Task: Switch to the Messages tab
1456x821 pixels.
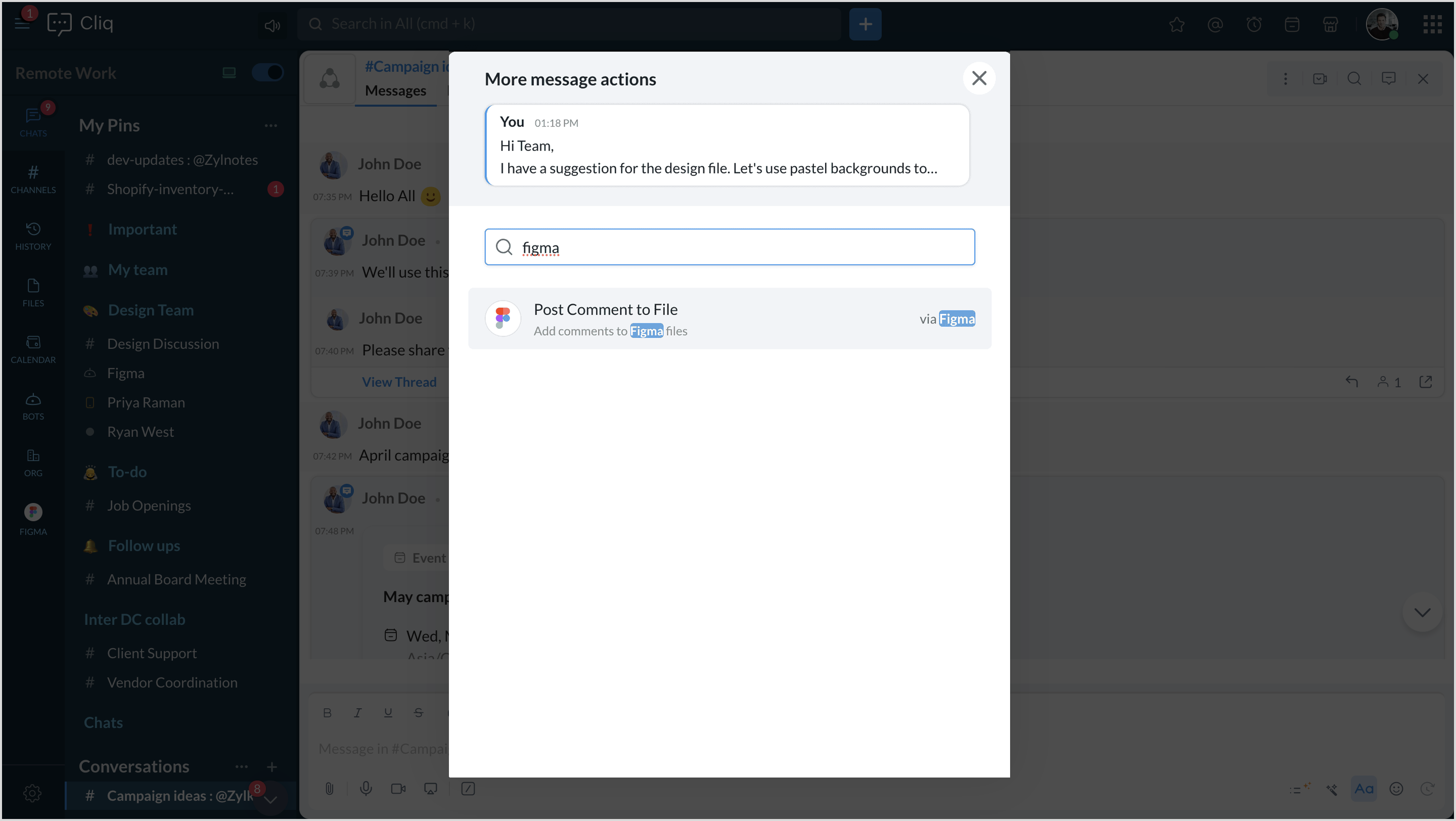Action: [395, 90]
